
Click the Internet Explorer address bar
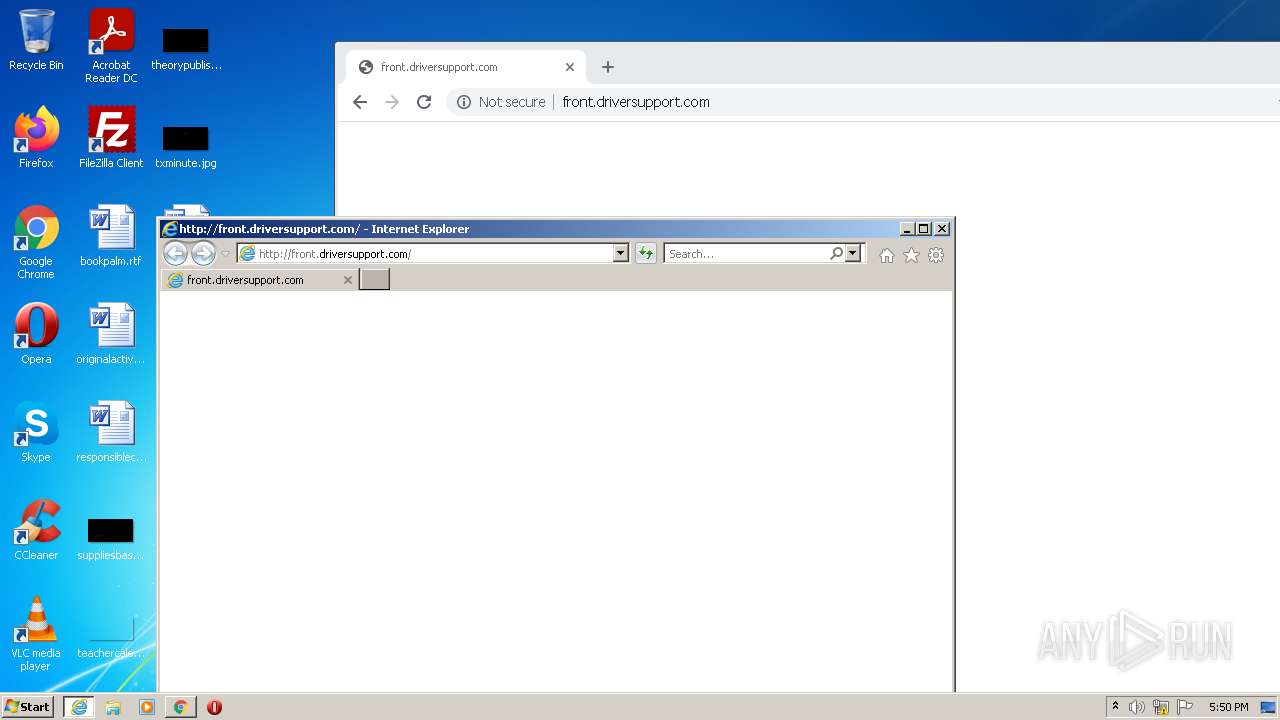[425, 254]
